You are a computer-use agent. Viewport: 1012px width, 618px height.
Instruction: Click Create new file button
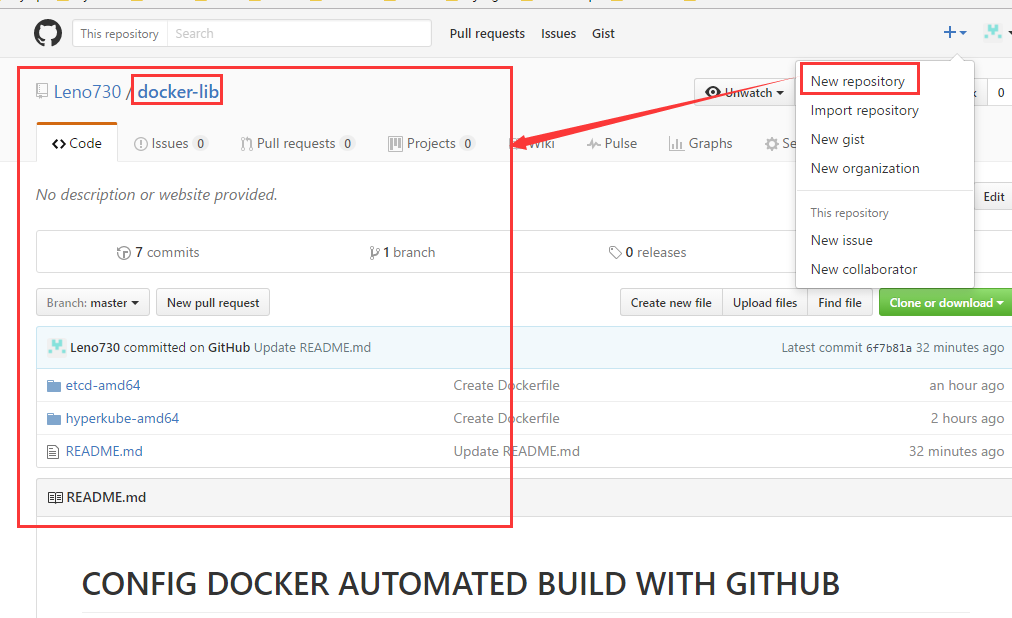671,303
